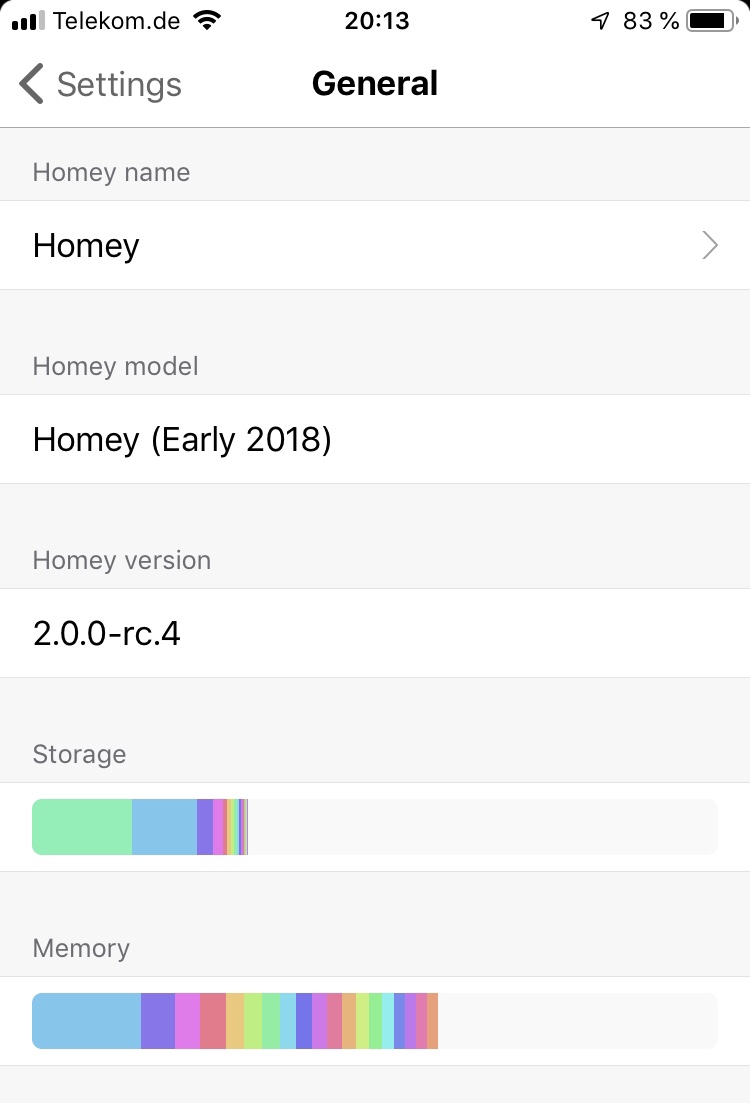The image size is (750, 1103).
Task: Tap the 20:13 clock in status bar
Action: pos(376,20)
